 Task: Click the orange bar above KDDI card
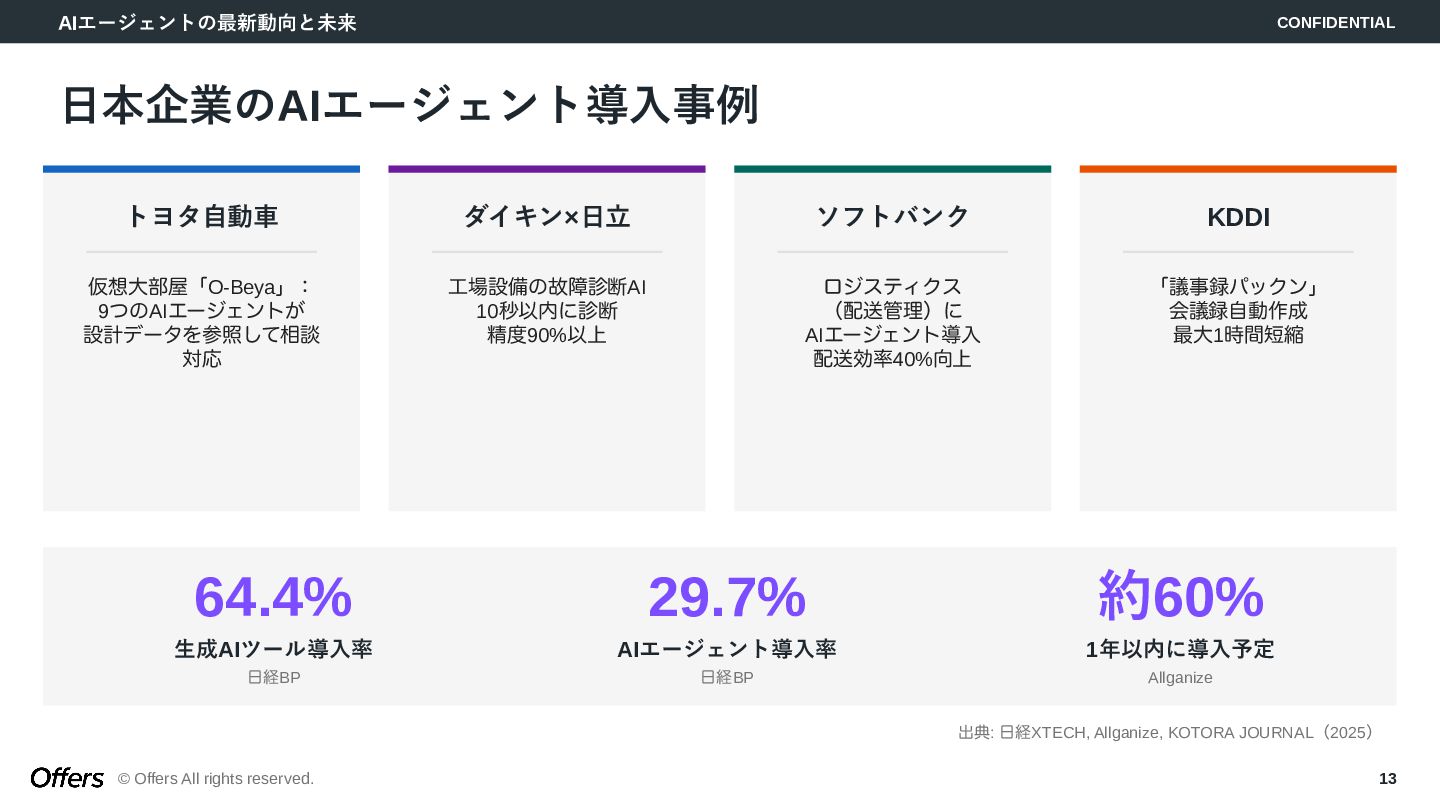[1238, 169]
